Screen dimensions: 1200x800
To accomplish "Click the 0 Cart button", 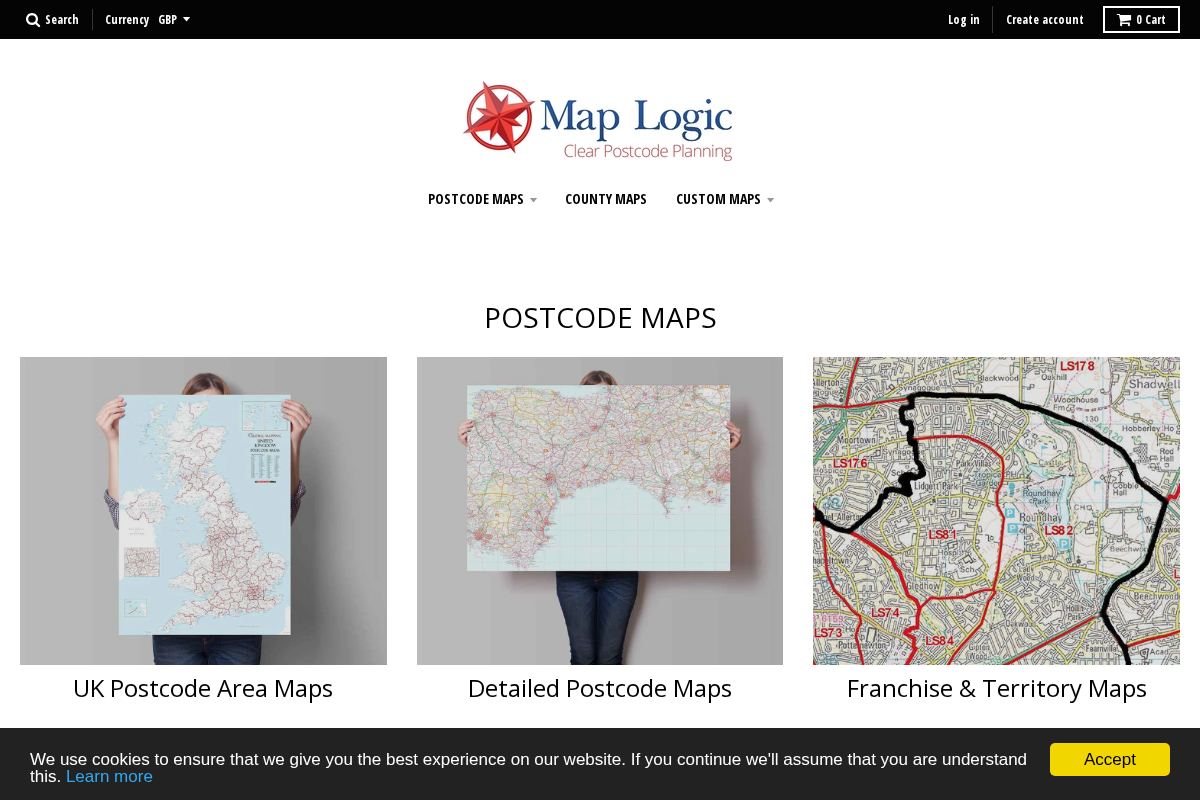I will 1141,19.
